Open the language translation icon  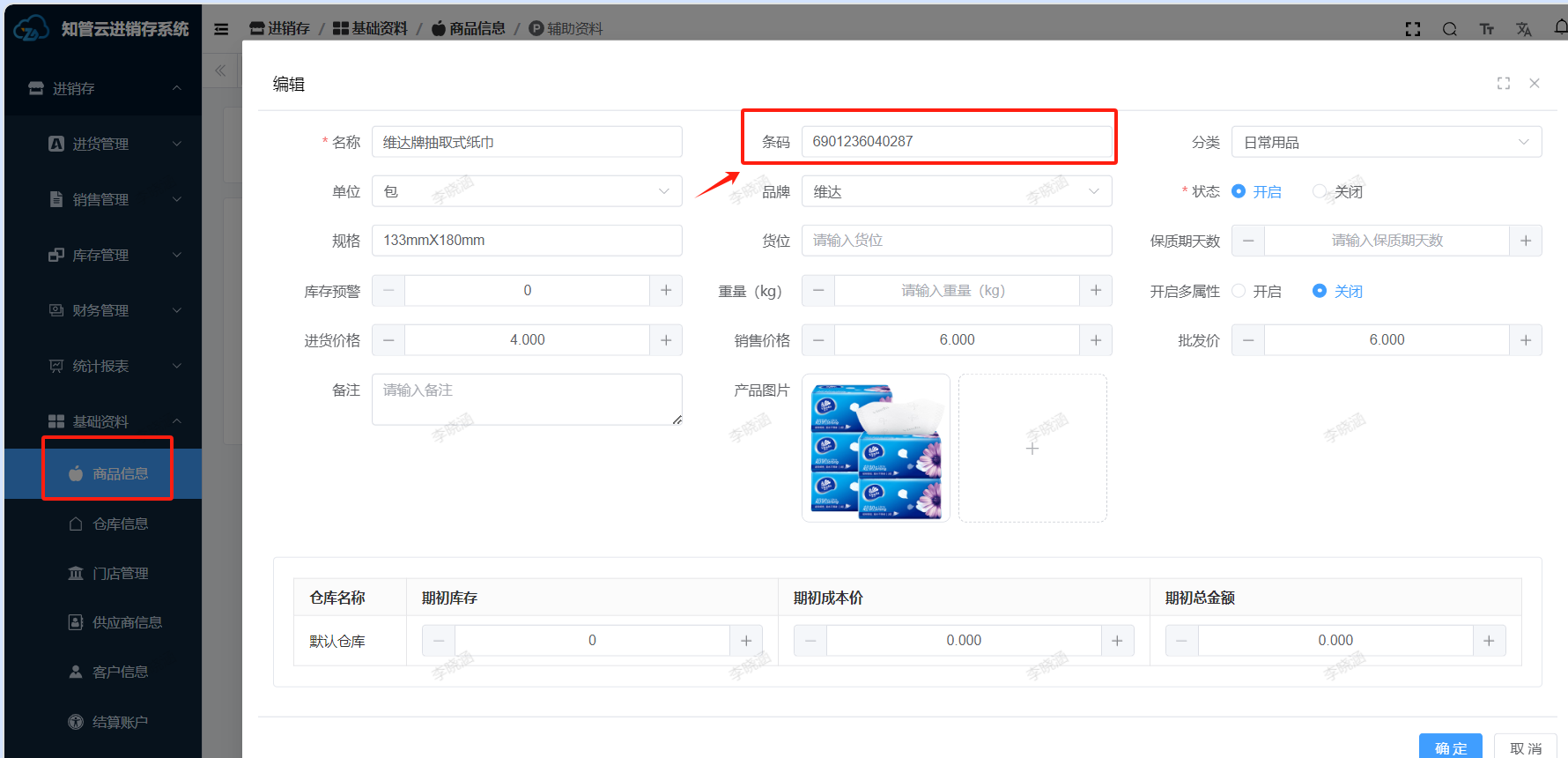click(x=1524, y=29)
